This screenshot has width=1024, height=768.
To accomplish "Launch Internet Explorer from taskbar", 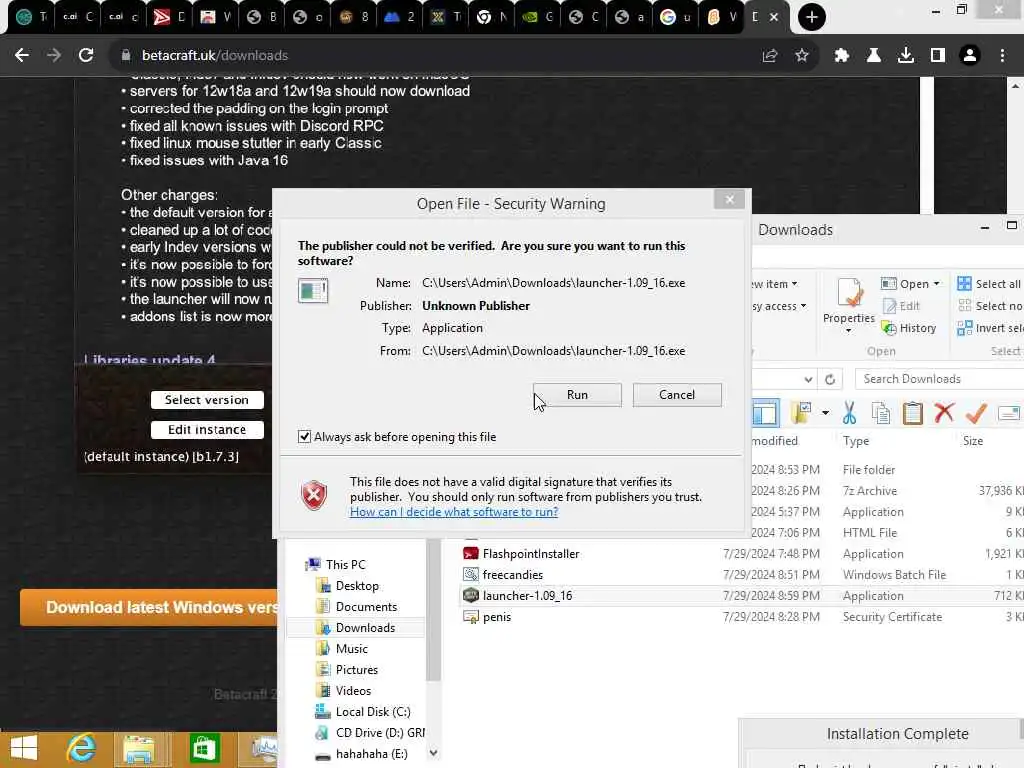I will click(81, 748).
